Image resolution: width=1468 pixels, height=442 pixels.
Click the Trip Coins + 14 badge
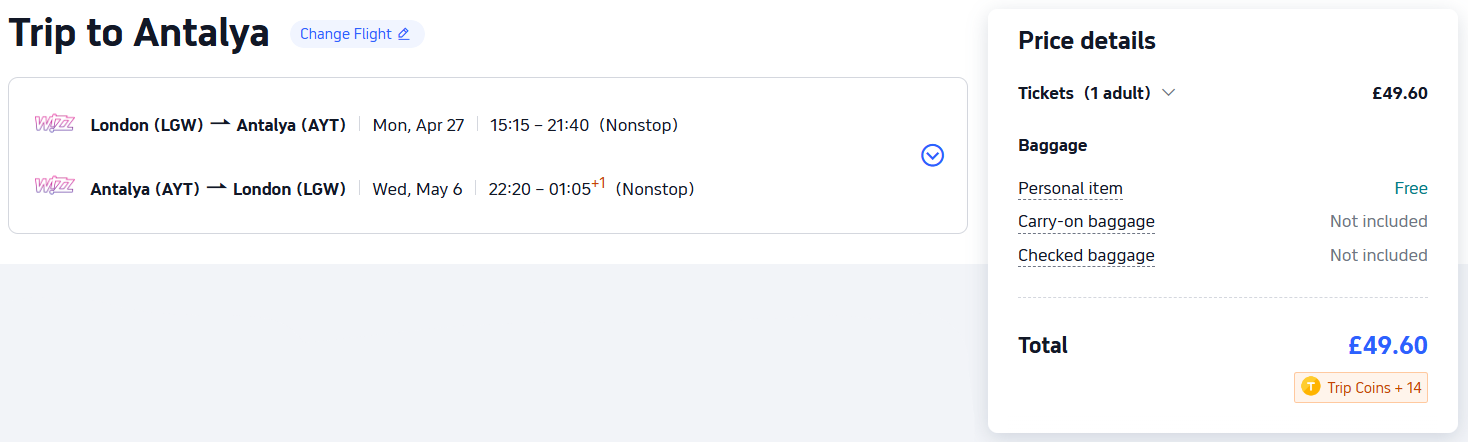pos(1361,387)
